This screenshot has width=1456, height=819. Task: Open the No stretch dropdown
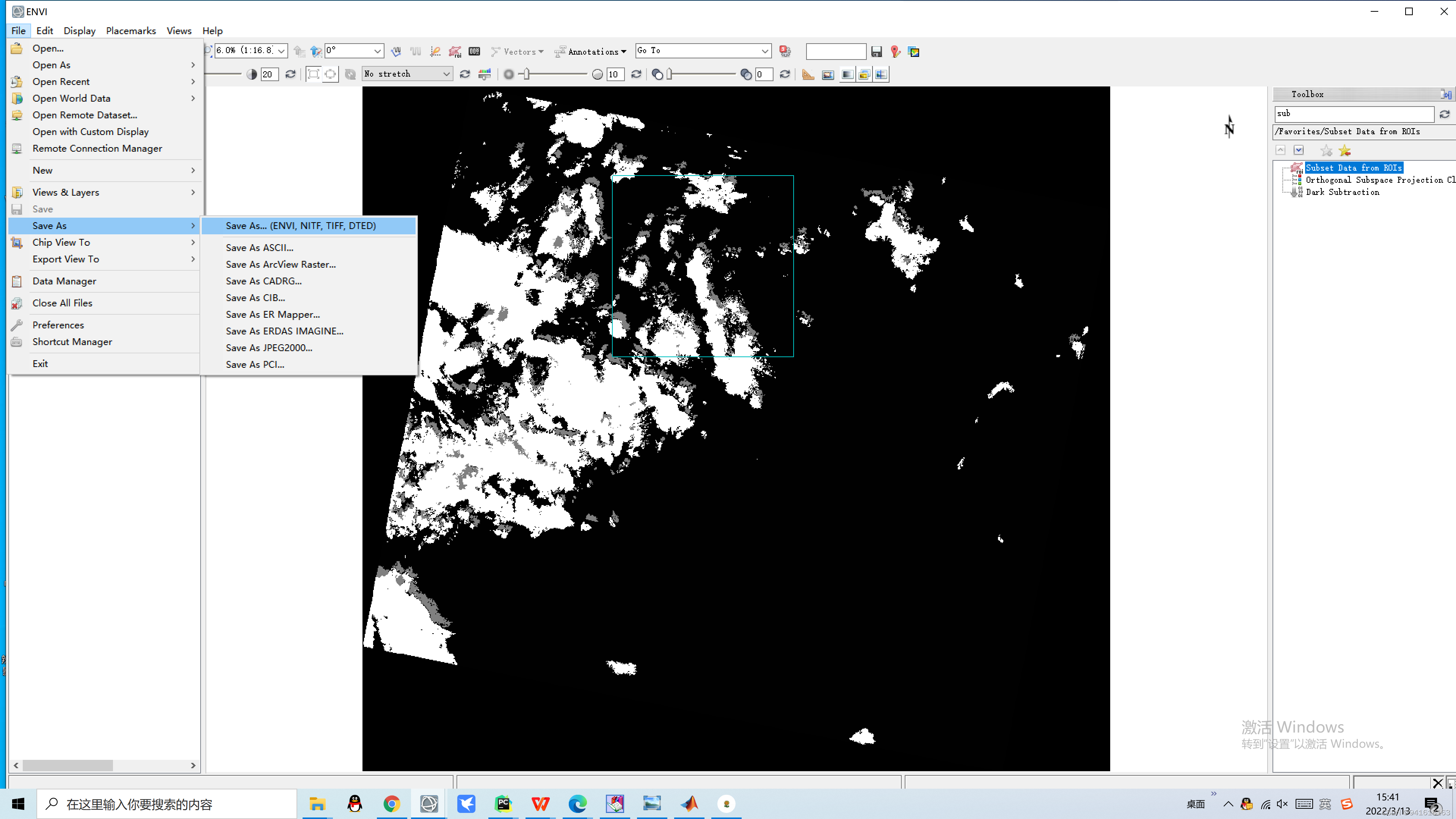tap(446, 74)
